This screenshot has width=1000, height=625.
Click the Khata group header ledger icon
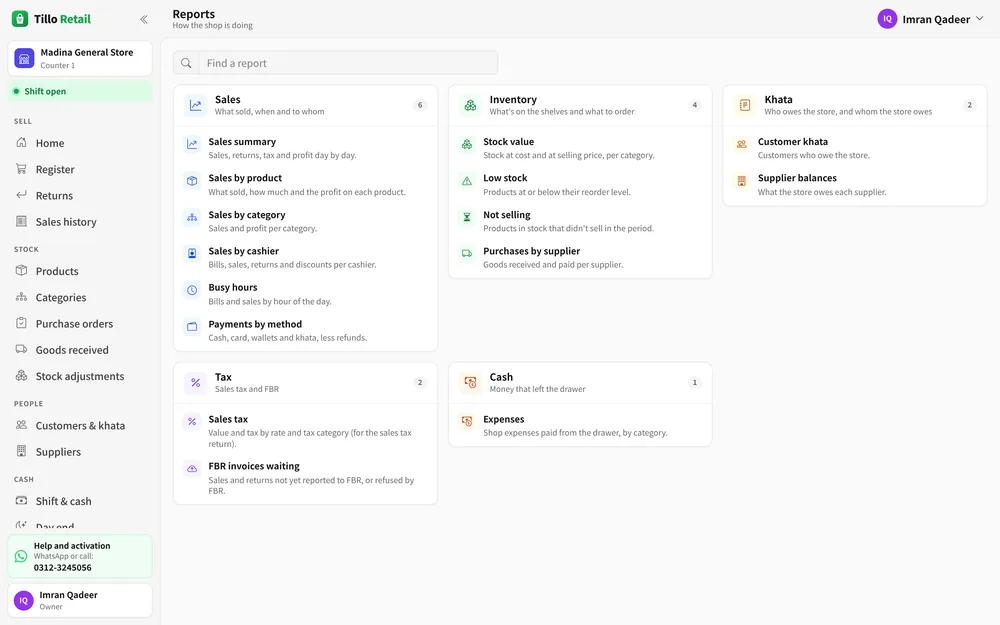(745, 105)
